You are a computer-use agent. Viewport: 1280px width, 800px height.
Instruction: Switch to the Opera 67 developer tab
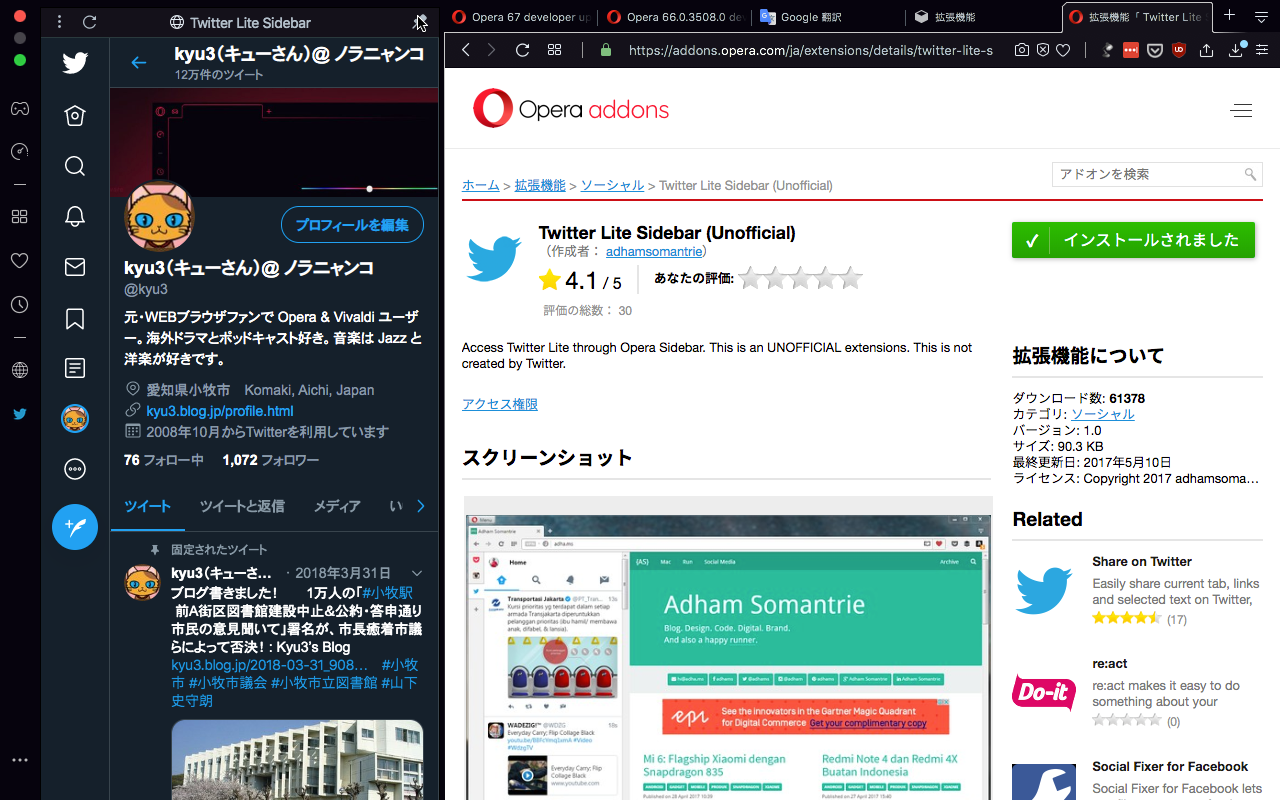coord(521,17)
